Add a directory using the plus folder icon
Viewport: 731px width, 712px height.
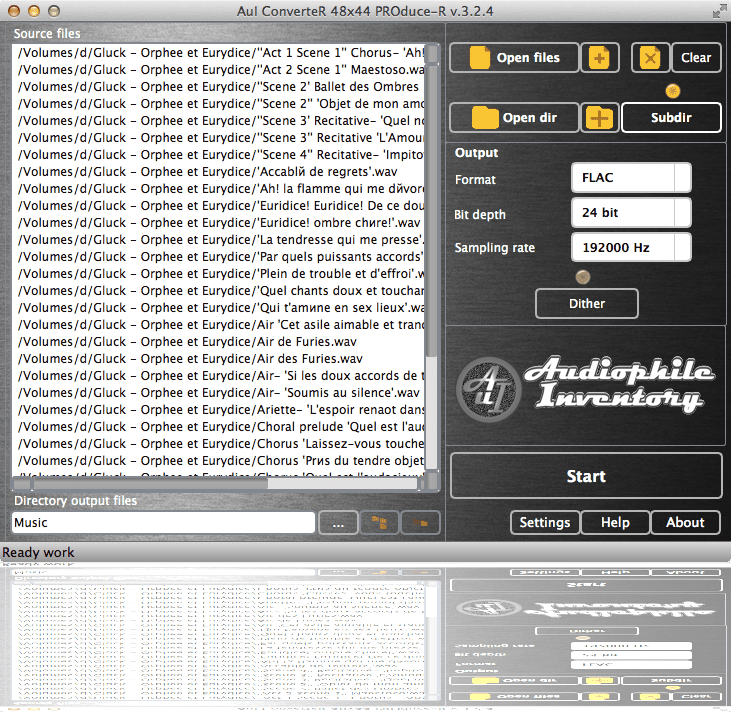click(600, 118)
